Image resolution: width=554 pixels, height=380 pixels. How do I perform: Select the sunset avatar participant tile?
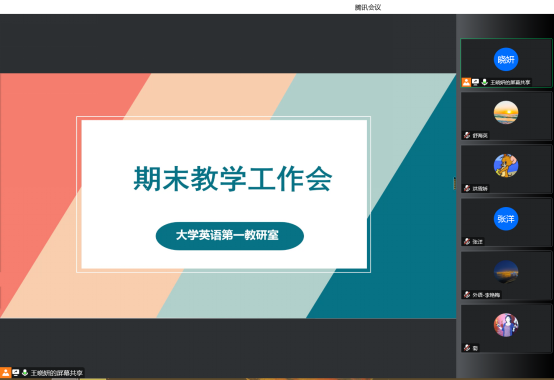click(x=506, y=116)
